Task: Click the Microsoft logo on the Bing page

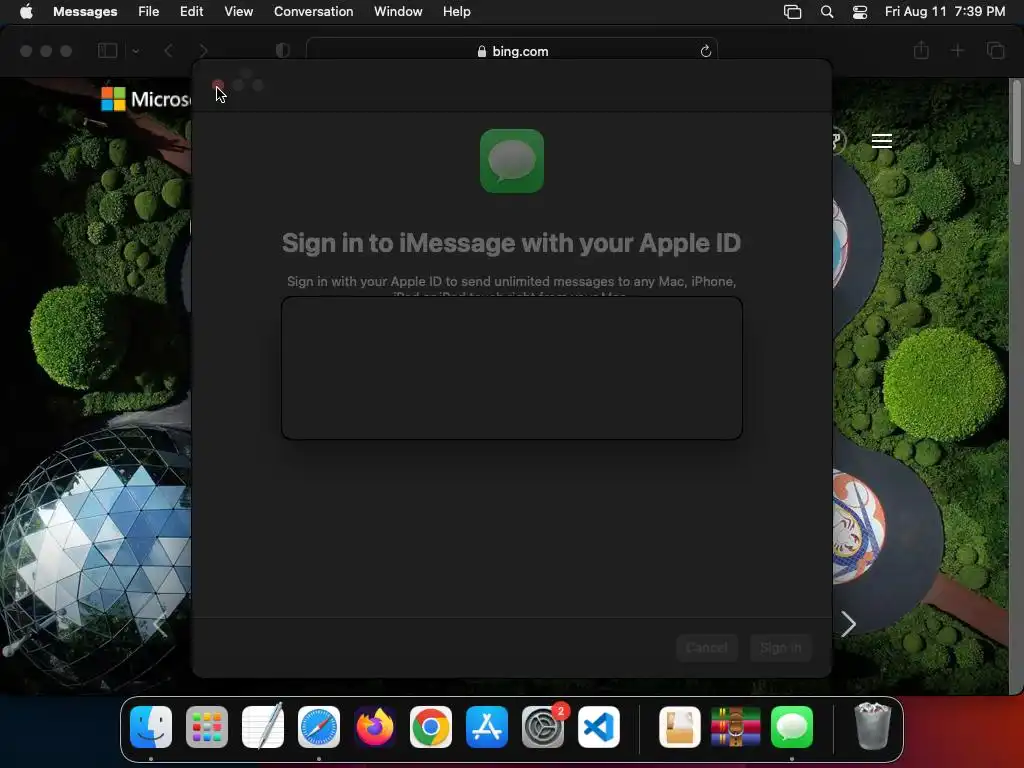Action: click(x=146, y=99)
